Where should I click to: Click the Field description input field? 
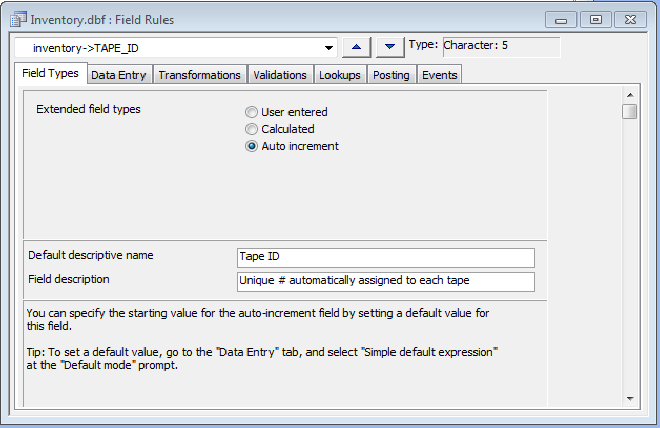click(x=386, y=282)
